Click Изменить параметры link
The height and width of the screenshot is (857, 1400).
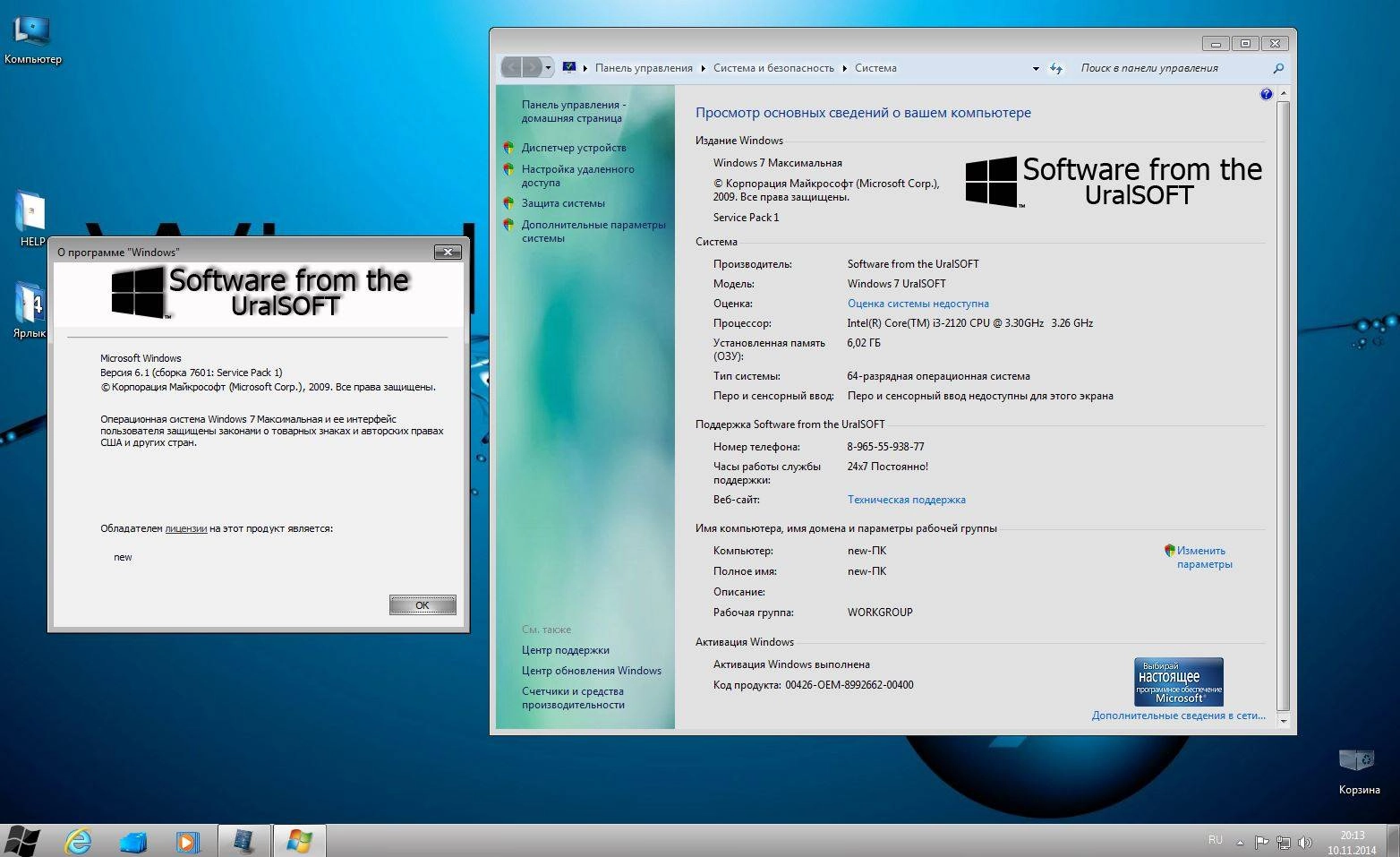pyautogui.click(x=1204, y=557)
